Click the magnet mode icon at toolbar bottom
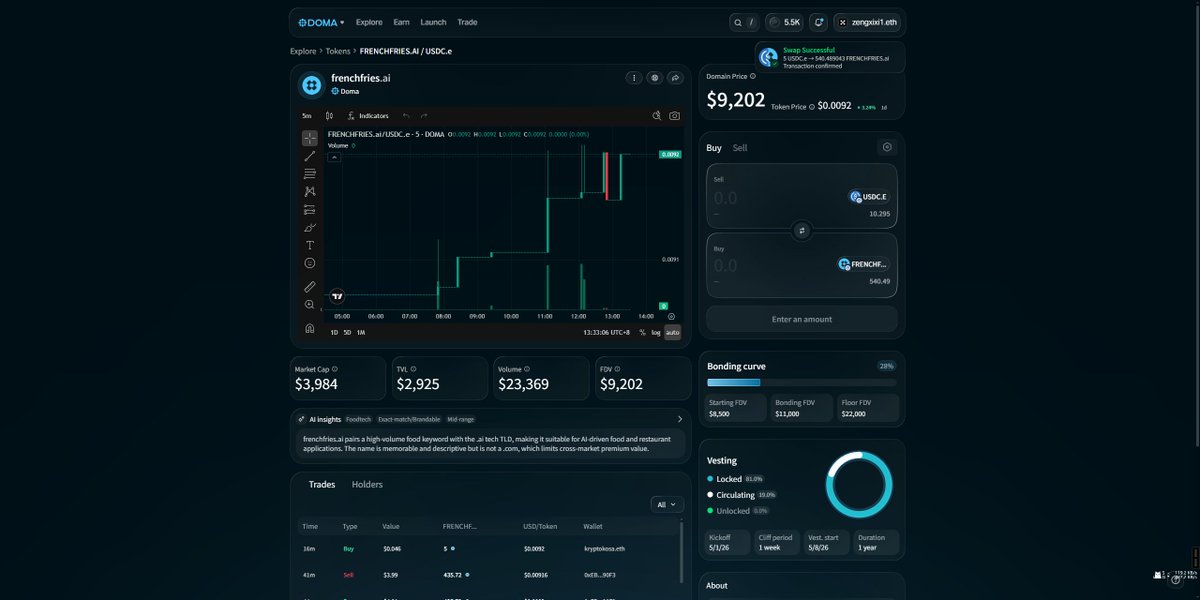Screen dimensions: 1200x600 [x=310, y=328]
